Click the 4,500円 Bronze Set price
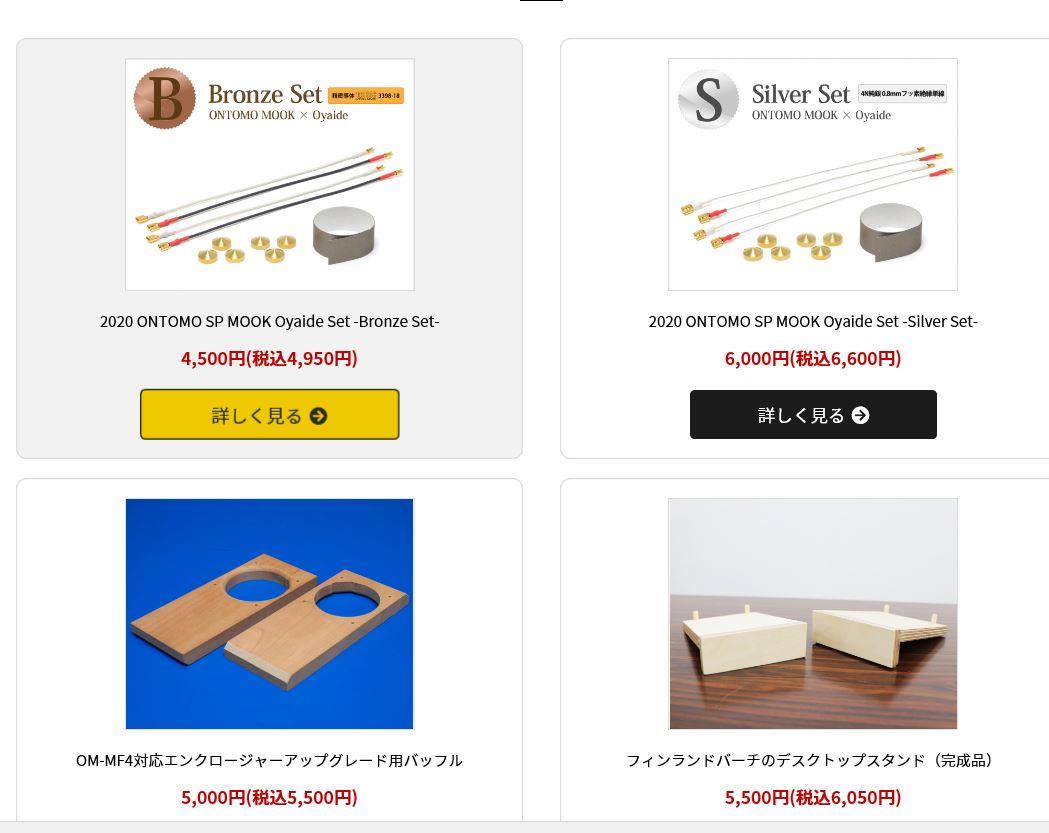The image size is (1049, 833). tap(270, 359)
